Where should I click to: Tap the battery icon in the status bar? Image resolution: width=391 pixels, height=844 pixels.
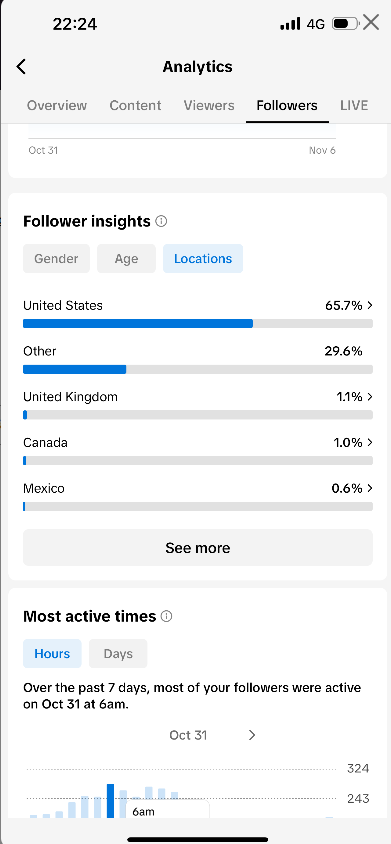(345, 24)
